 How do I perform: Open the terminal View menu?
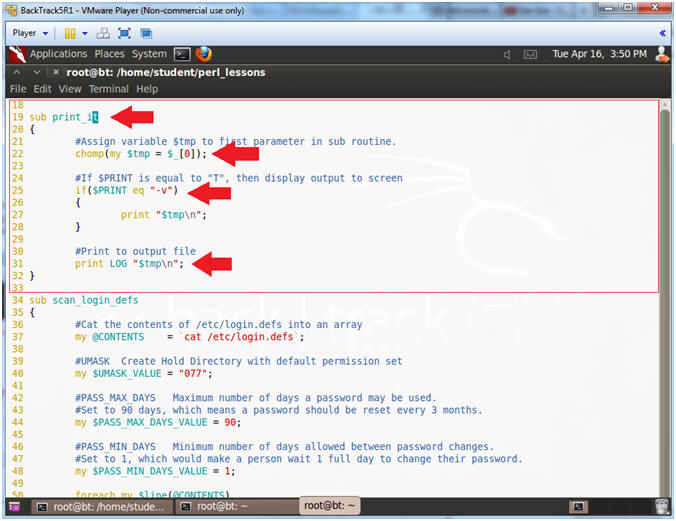click(x=70, y=89)
